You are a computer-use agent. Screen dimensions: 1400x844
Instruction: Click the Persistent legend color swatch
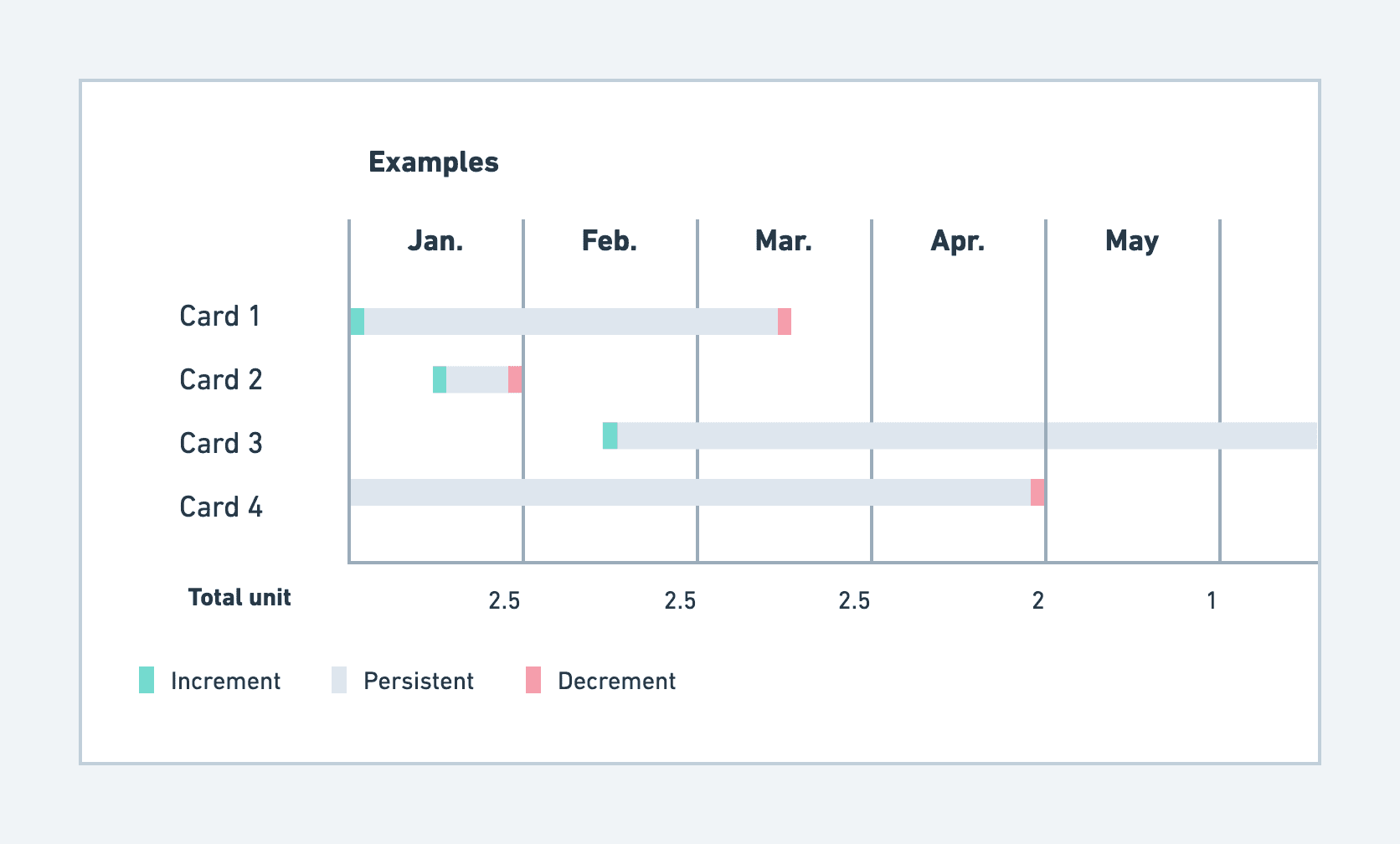pyautogui.click(x=339, y=680)
